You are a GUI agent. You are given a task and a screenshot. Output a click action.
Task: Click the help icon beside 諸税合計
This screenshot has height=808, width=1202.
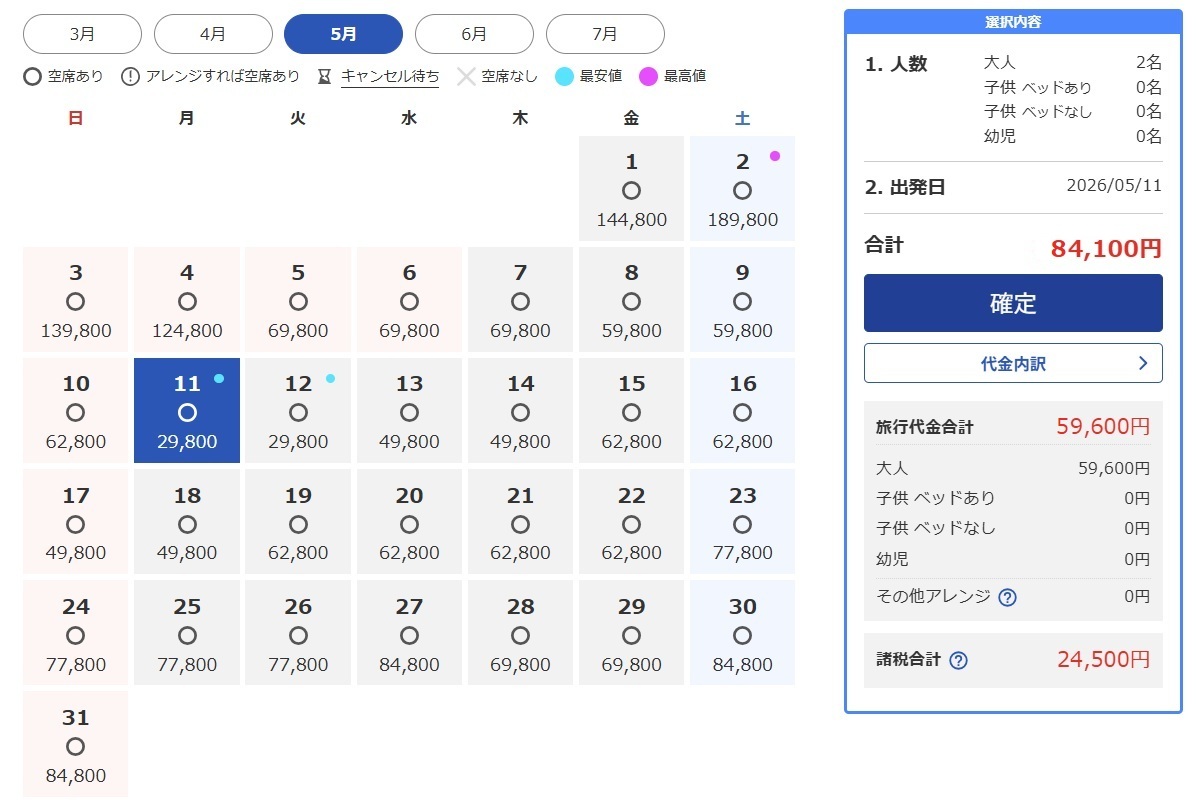958,660
